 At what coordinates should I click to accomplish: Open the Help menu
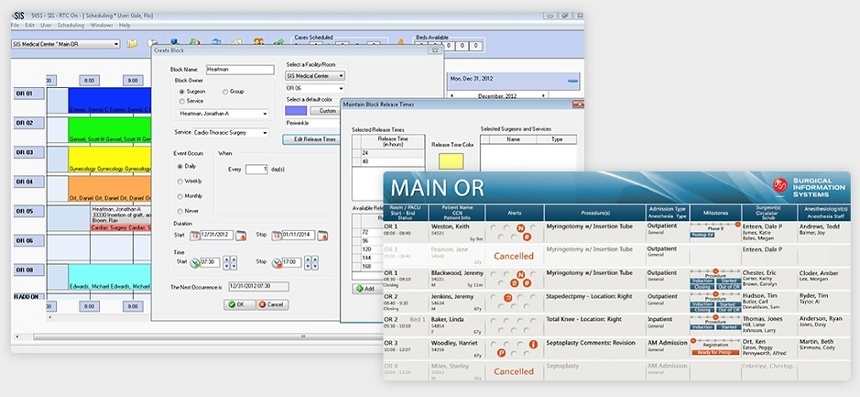tap(125, 25)
